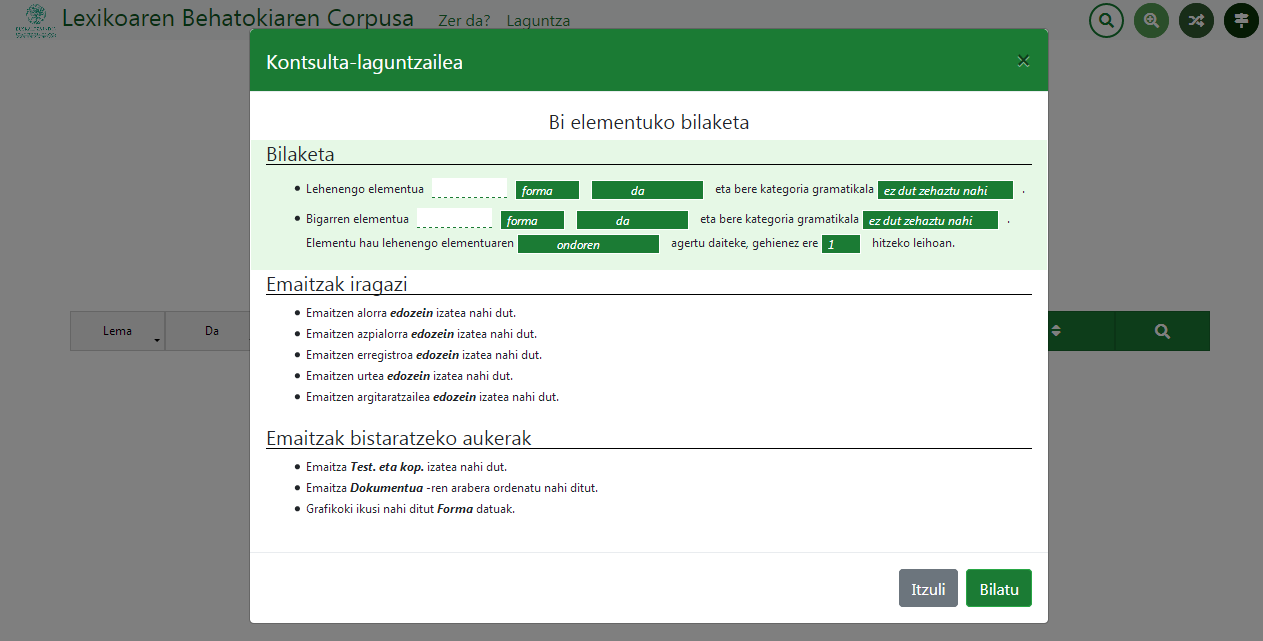The image size is (1263, 641).
Task: Click the Bilatu button
Action: (999, 589)
